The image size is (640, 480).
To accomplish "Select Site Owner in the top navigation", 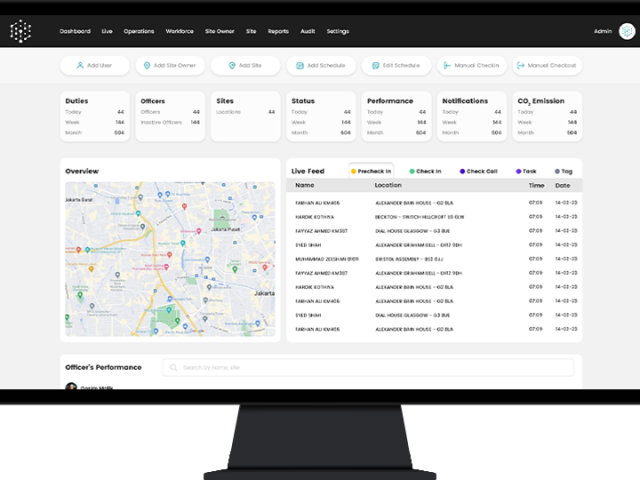I will tap(220, 31).
